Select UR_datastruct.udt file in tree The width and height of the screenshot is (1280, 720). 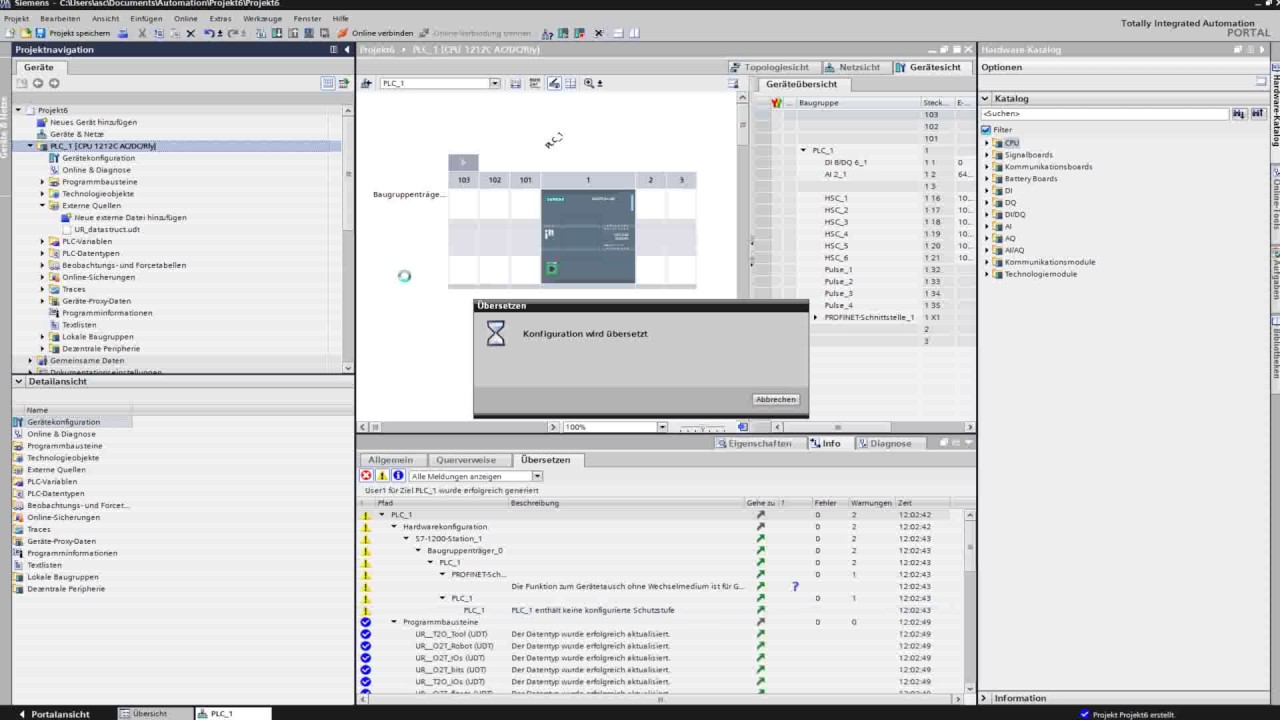point(106,229)
